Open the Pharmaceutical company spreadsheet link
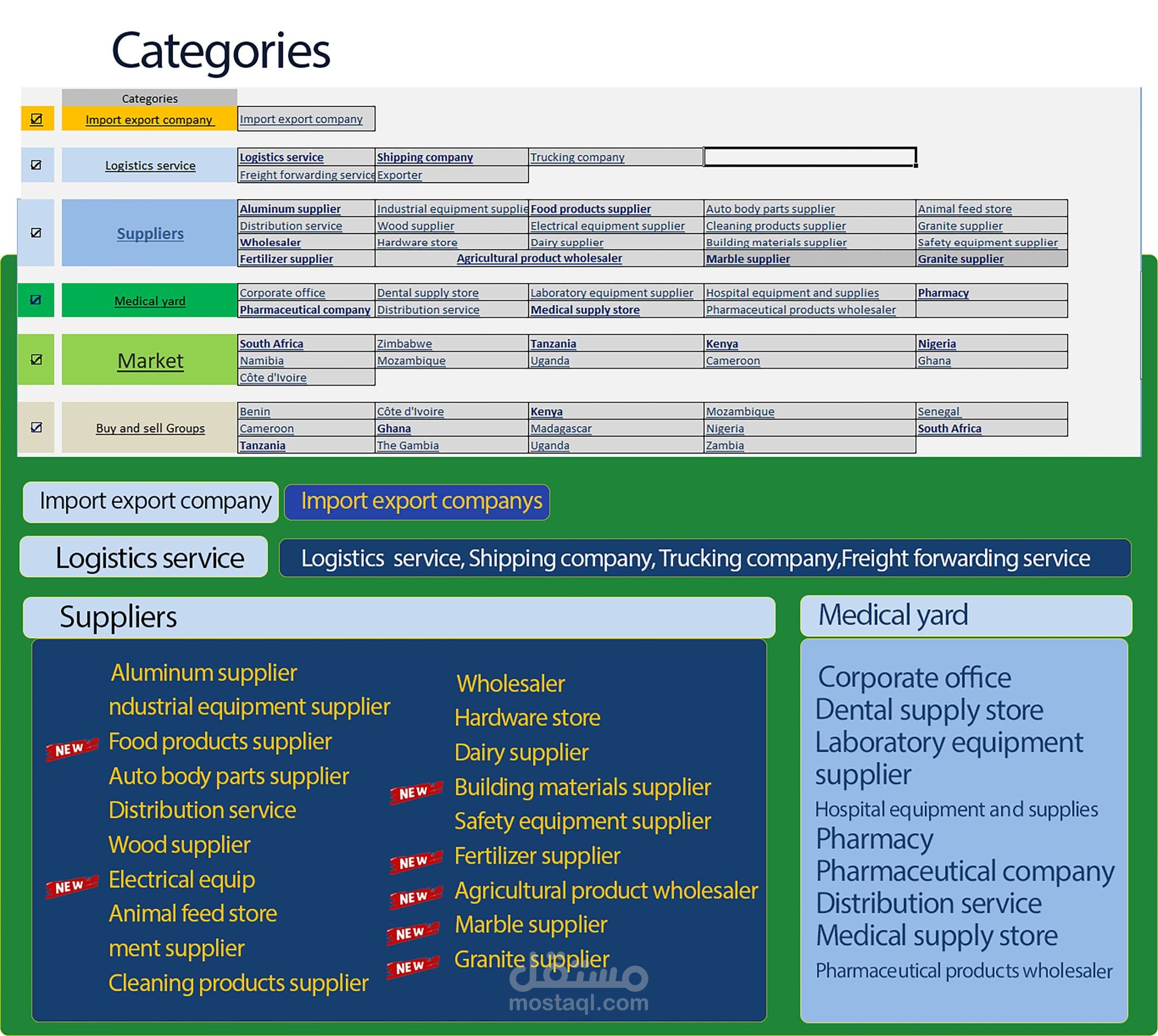The height and width of the screenshot is (1036, 1158). pos(304,310)
